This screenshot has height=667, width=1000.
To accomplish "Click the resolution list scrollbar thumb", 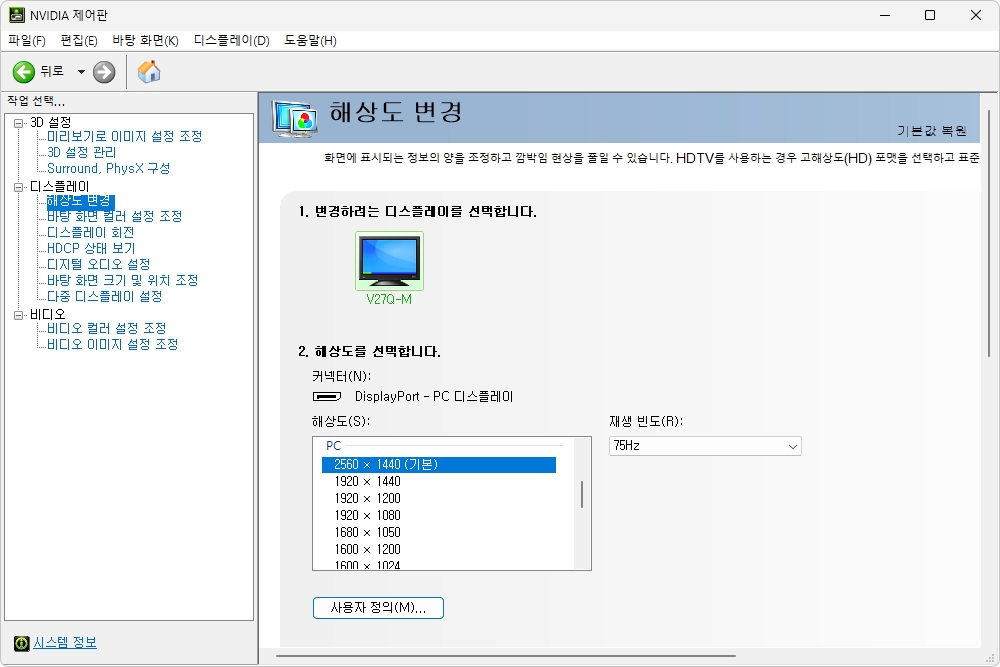I will pyautogui.click(x=582, y=494).
